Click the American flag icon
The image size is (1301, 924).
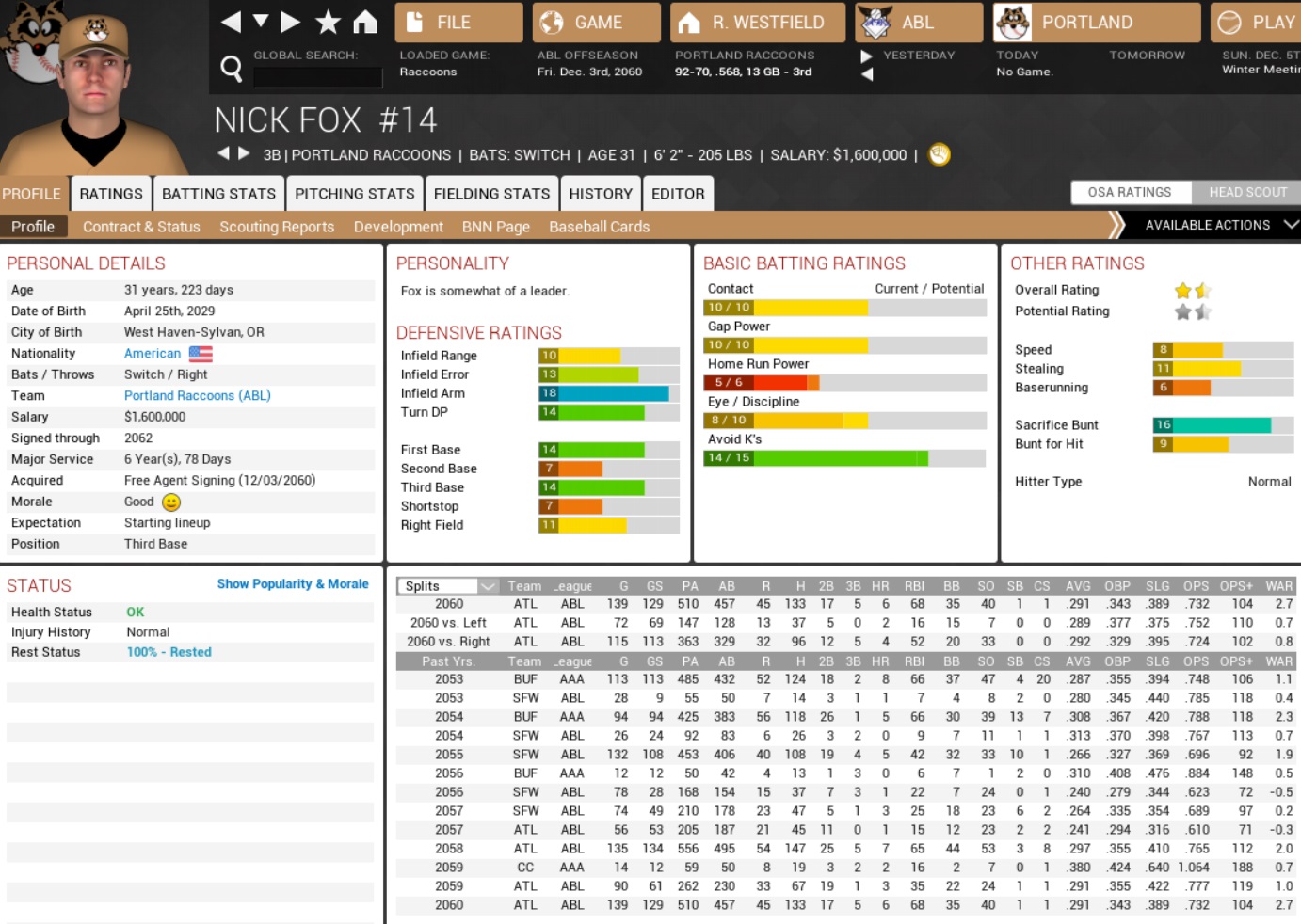point(201,354)
